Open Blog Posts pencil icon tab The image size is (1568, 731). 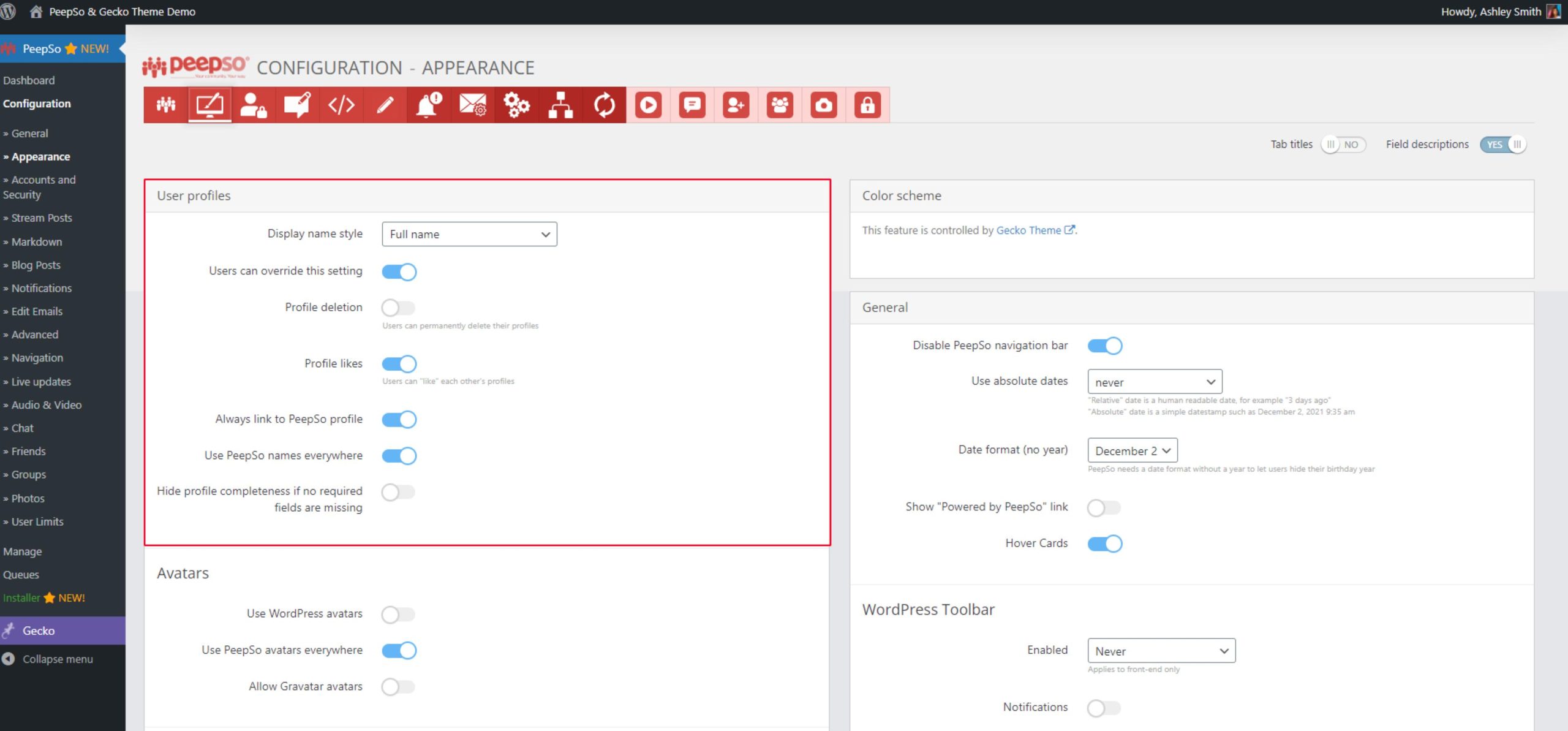coord(385,105)
